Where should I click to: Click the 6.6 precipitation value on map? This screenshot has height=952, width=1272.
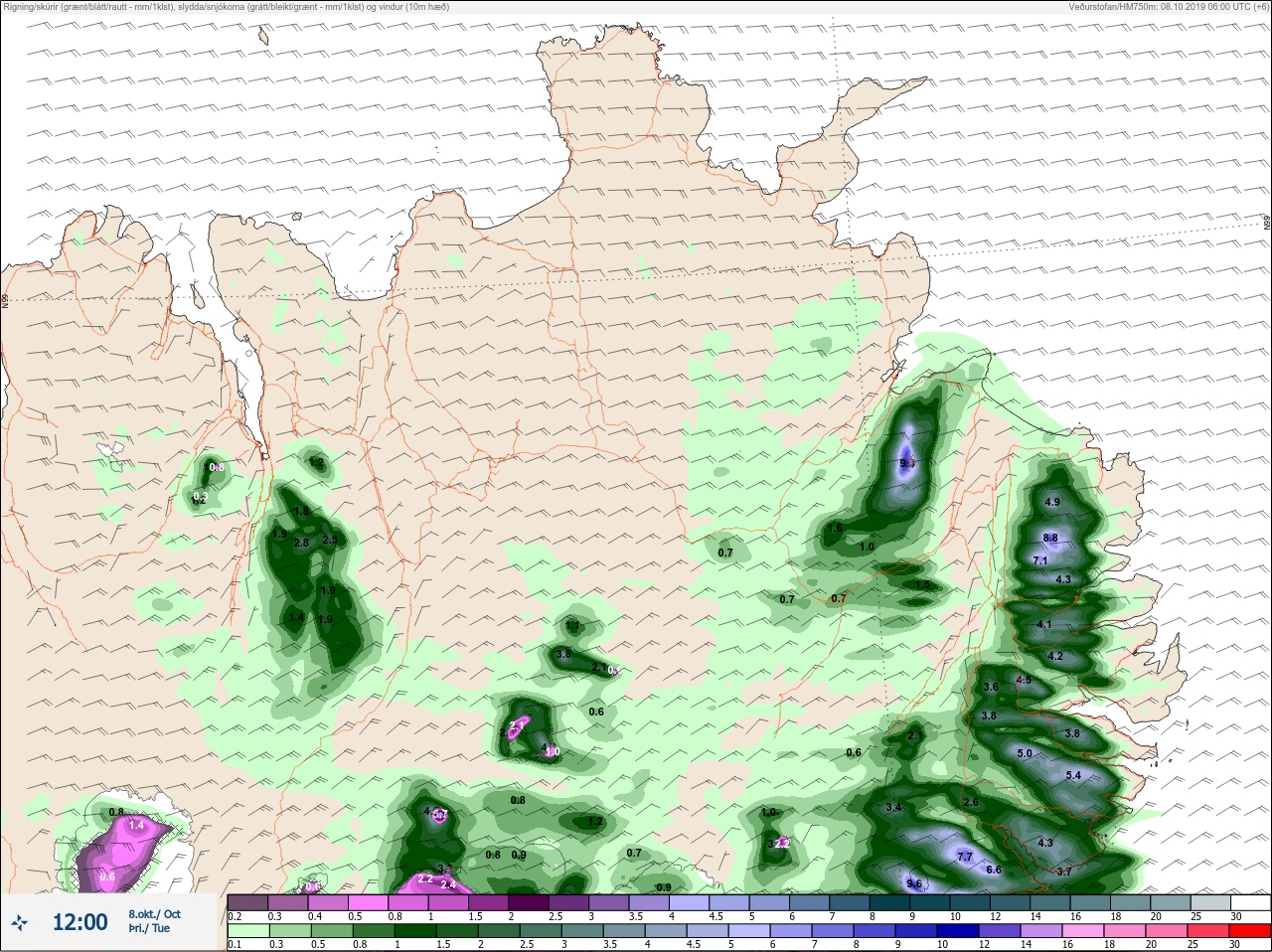point(993,870)
